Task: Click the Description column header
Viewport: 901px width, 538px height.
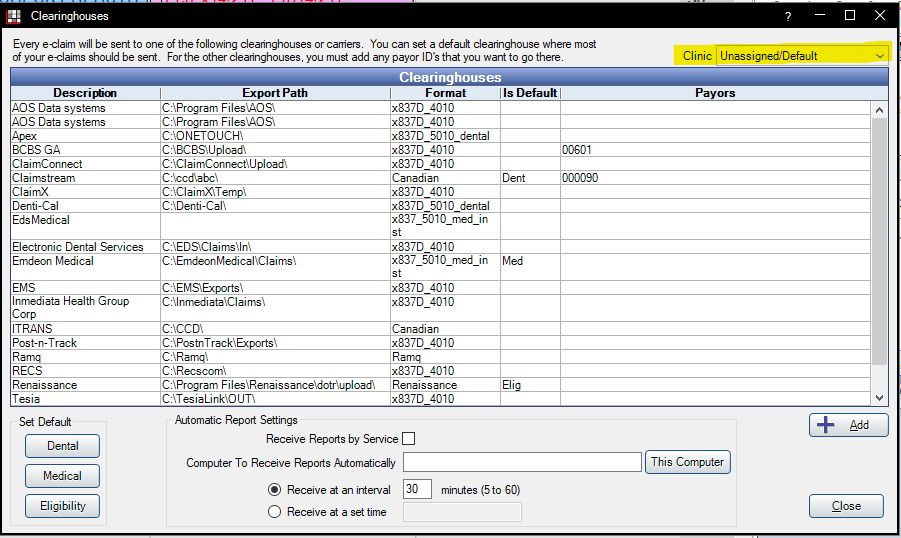Action: (x=85, y=93)
